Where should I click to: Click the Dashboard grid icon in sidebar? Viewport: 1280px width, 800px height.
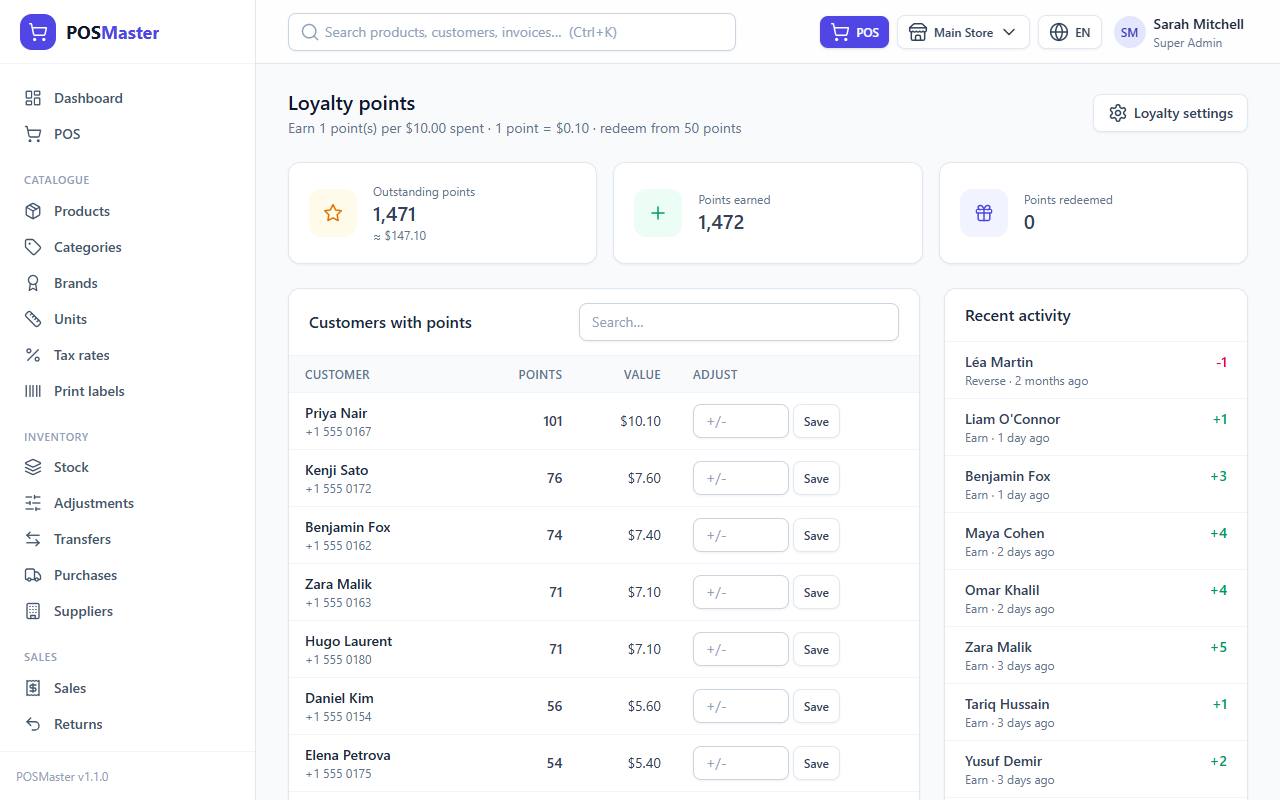(33, 98)
